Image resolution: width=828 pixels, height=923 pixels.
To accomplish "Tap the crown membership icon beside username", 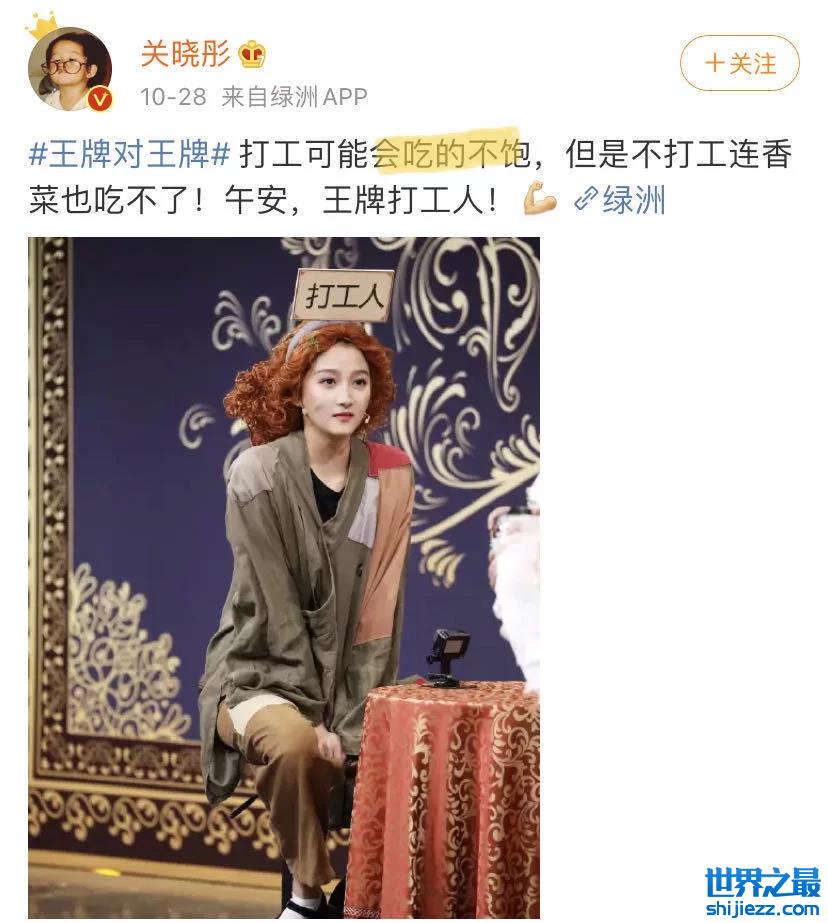I will pyautogui.click(x=252, y=55).
